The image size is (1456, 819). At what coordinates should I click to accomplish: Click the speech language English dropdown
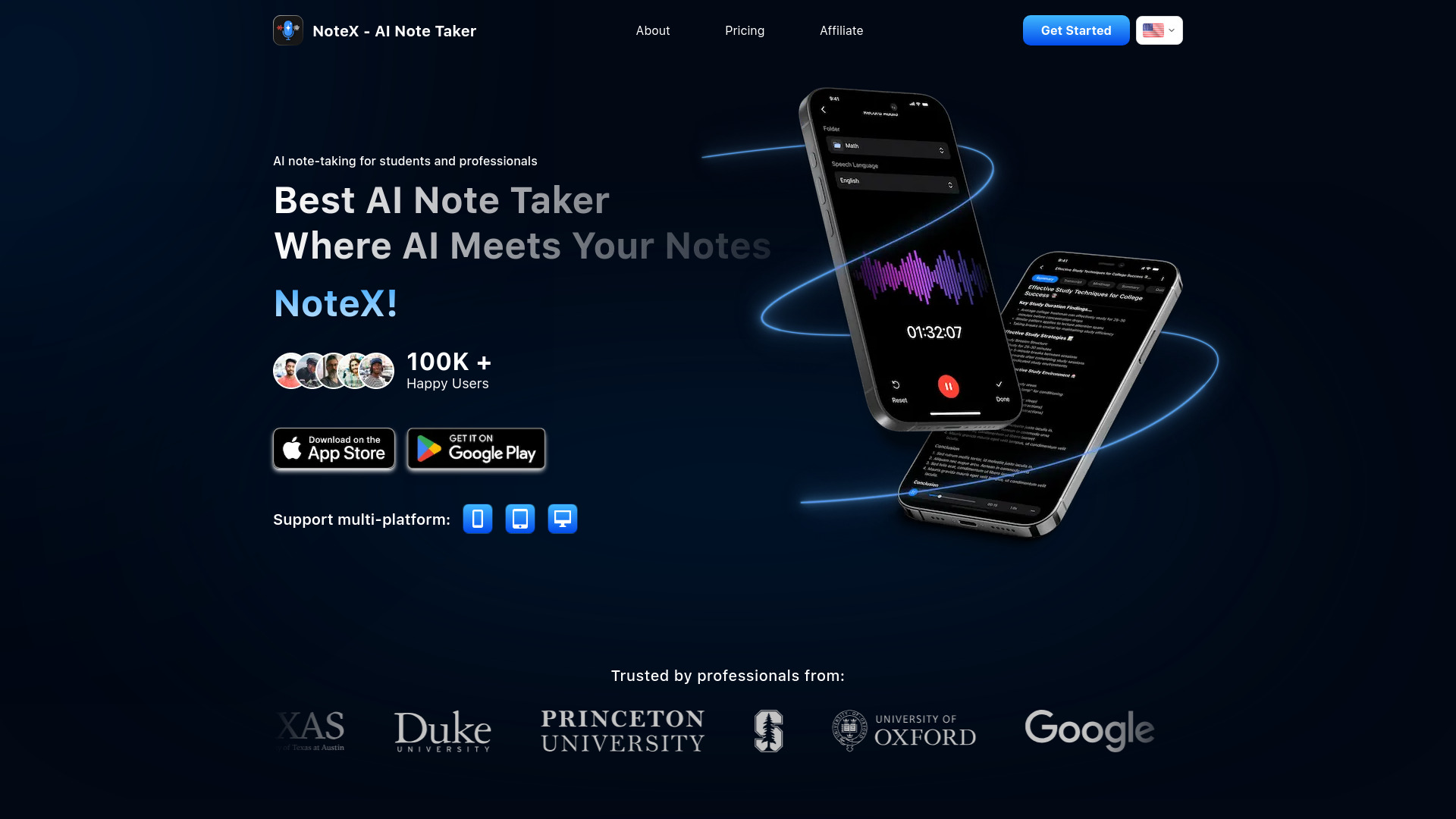(895, 181)
